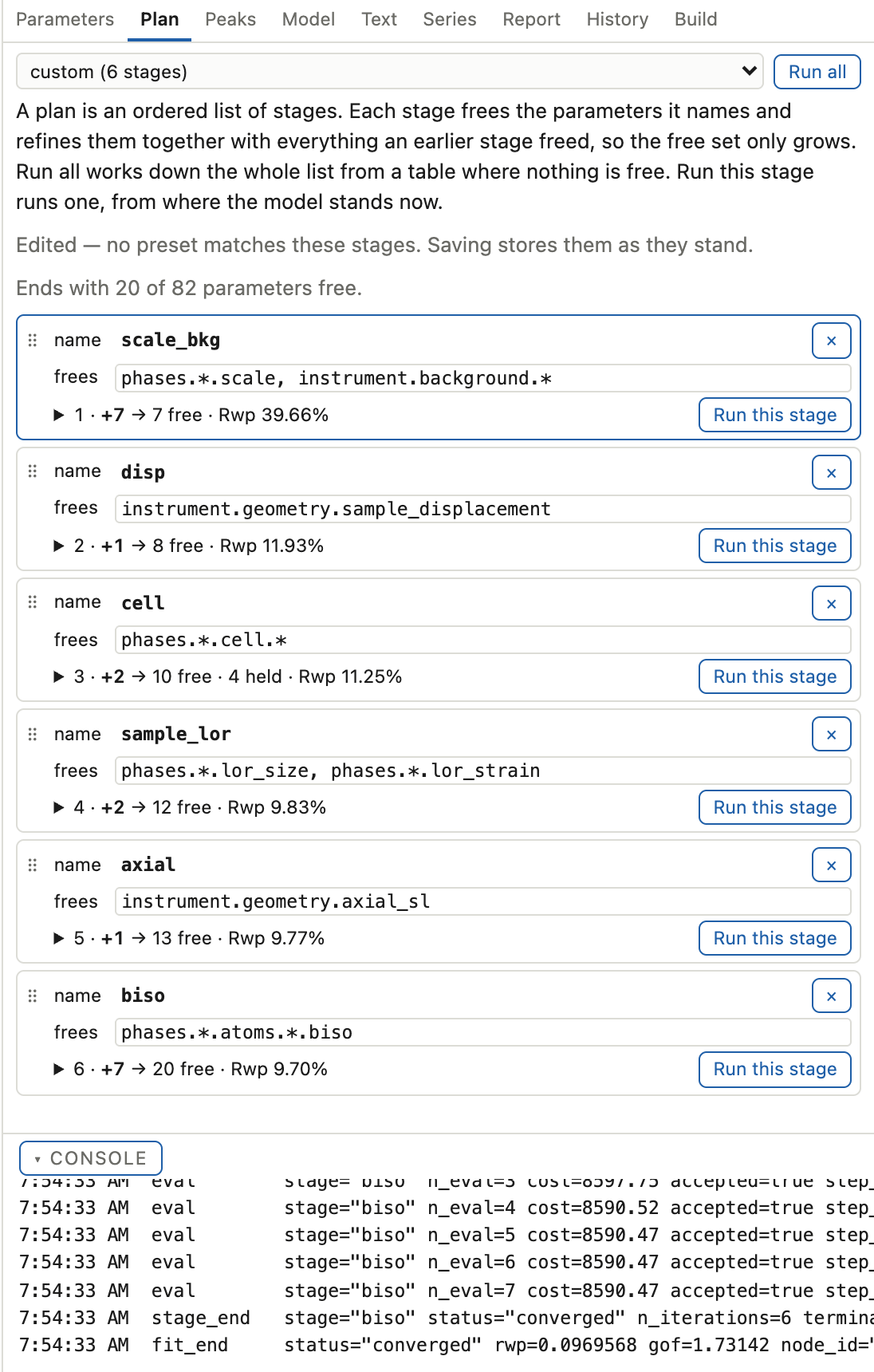Run this stage for biso
The height and width of the screenshot is (1372, 874).
point(775,1069)
